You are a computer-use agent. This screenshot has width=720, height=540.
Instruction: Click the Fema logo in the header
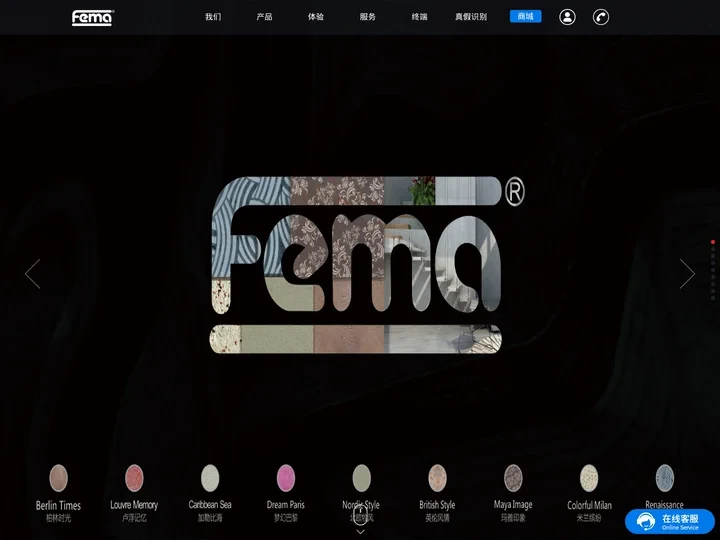[x=92, y=17]
